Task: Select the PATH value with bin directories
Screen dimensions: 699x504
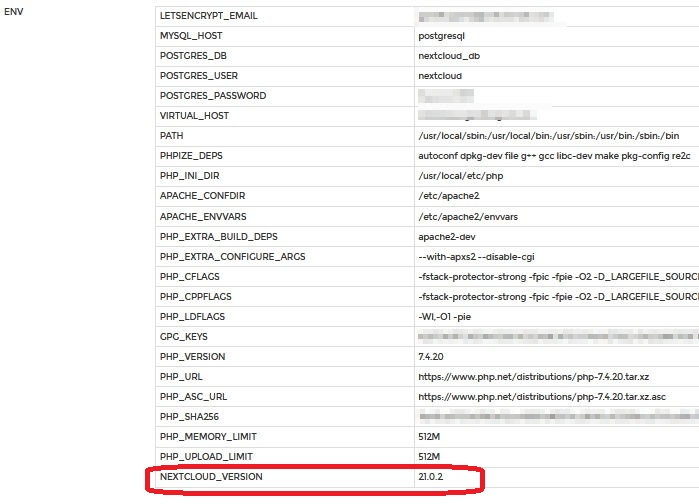Action: (x=548, y=136)
